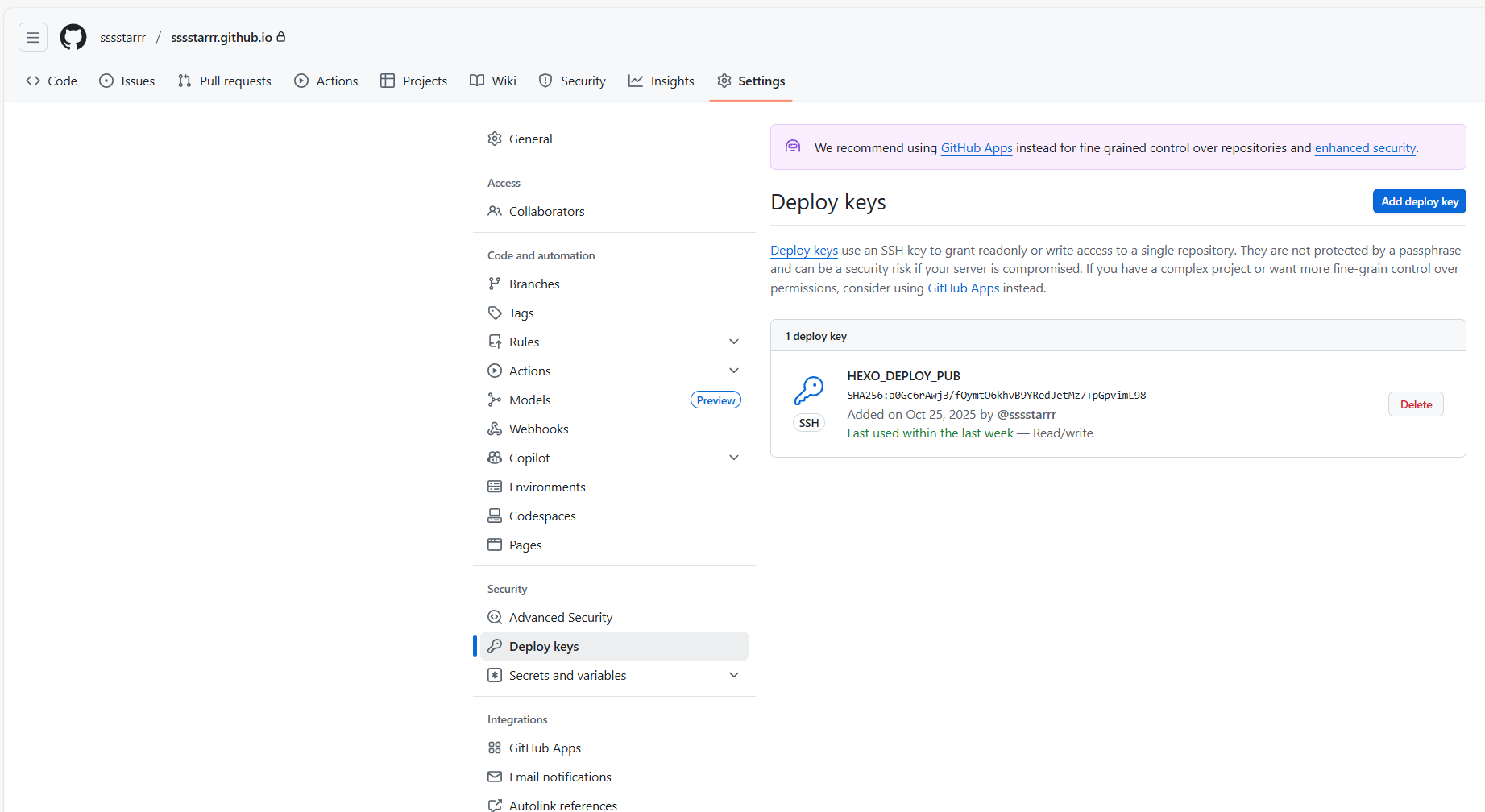The height and width of the screenshot is (812, 1485).
Task: Expand the Copilot settings chevron
Action: 733,458
